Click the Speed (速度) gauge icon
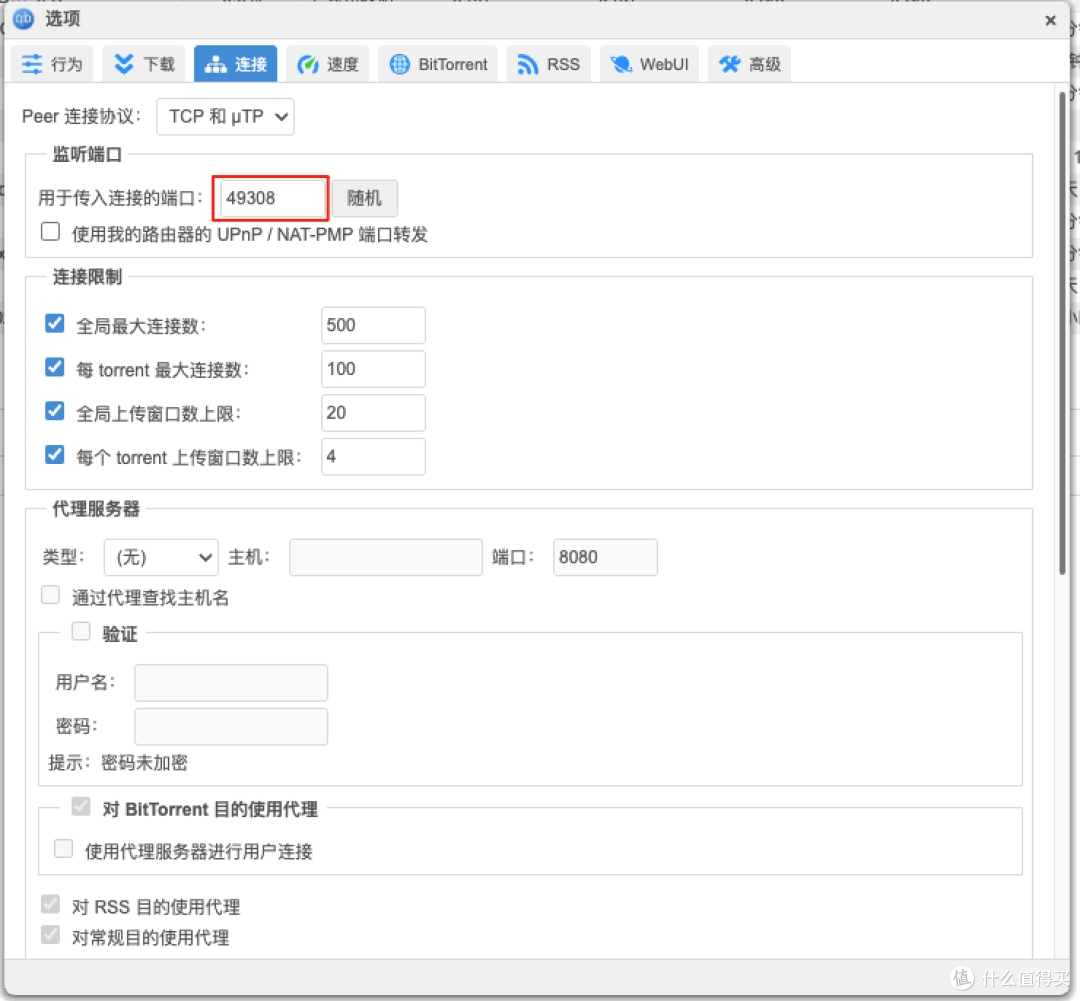The width and height of the screenshot is (1080, 1001). click(308, 64)
